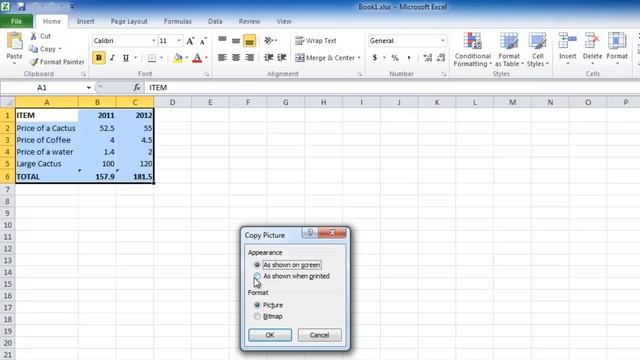Open Format as Table gallery
Viewport: 640px width, 360px height.
[509, 49]
